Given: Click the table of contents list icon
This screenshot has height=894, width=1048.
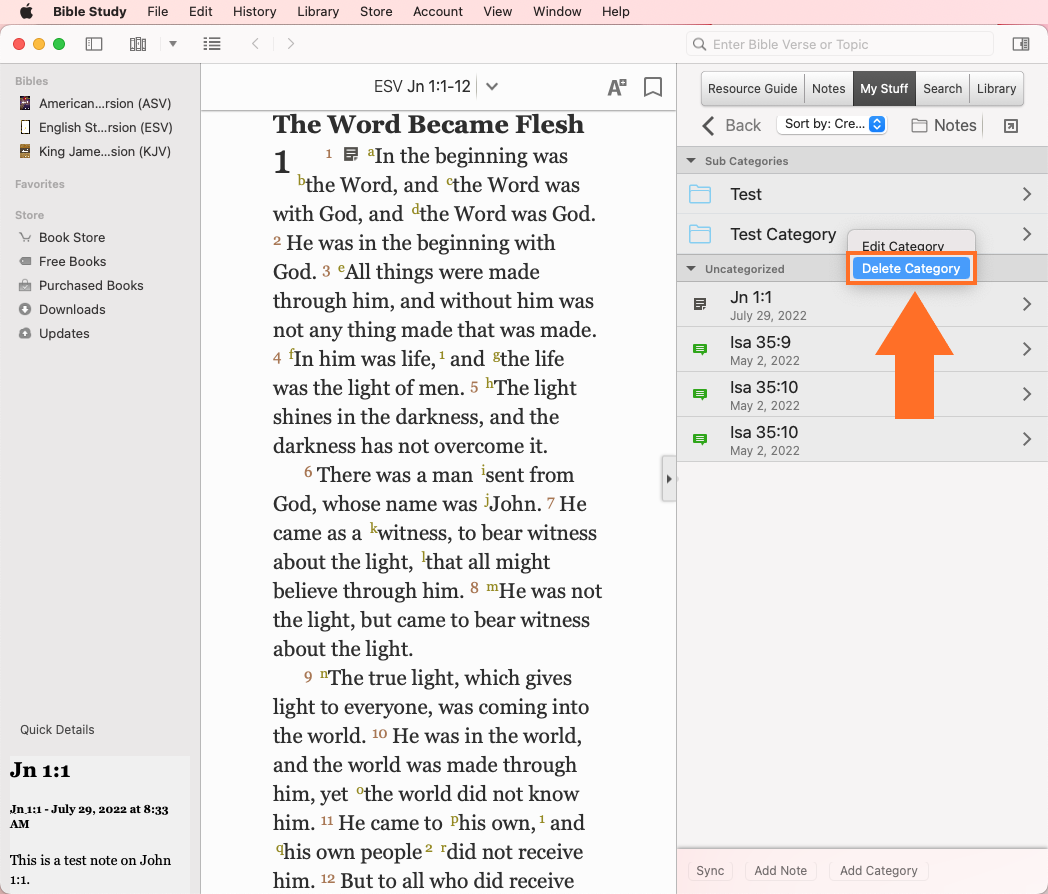Looking at the screenshot, I should pos(211,44).
